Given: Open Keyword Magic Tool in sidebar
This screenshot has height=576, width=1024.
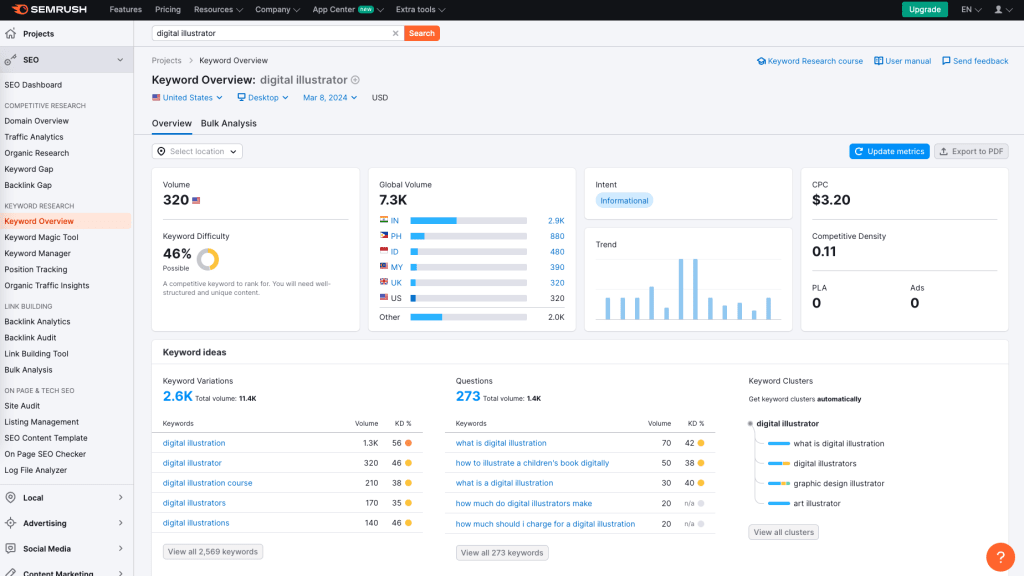Looking at the screenshot, I should coord(41,237).
